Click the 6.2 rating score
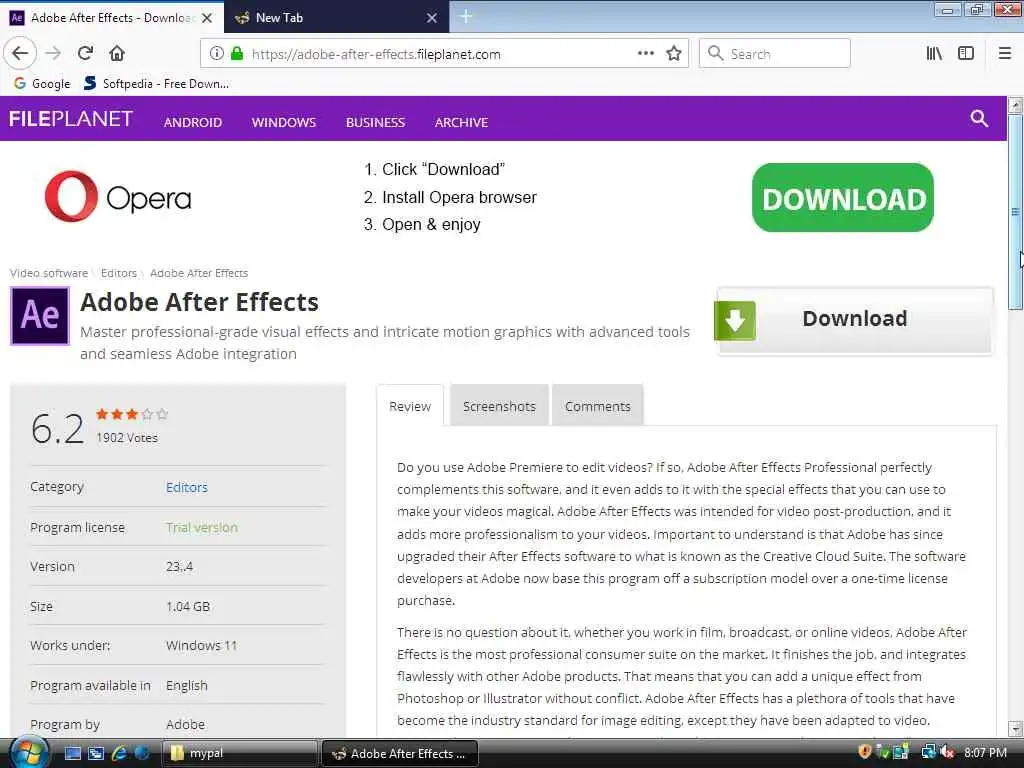 57,429
